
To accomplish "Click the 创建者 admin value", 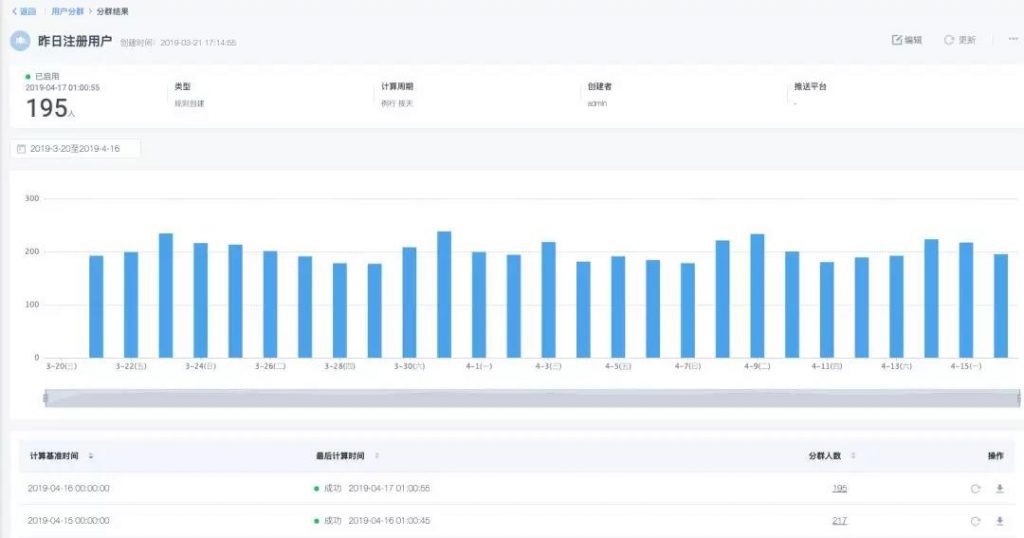I will [x=597, y=103].
